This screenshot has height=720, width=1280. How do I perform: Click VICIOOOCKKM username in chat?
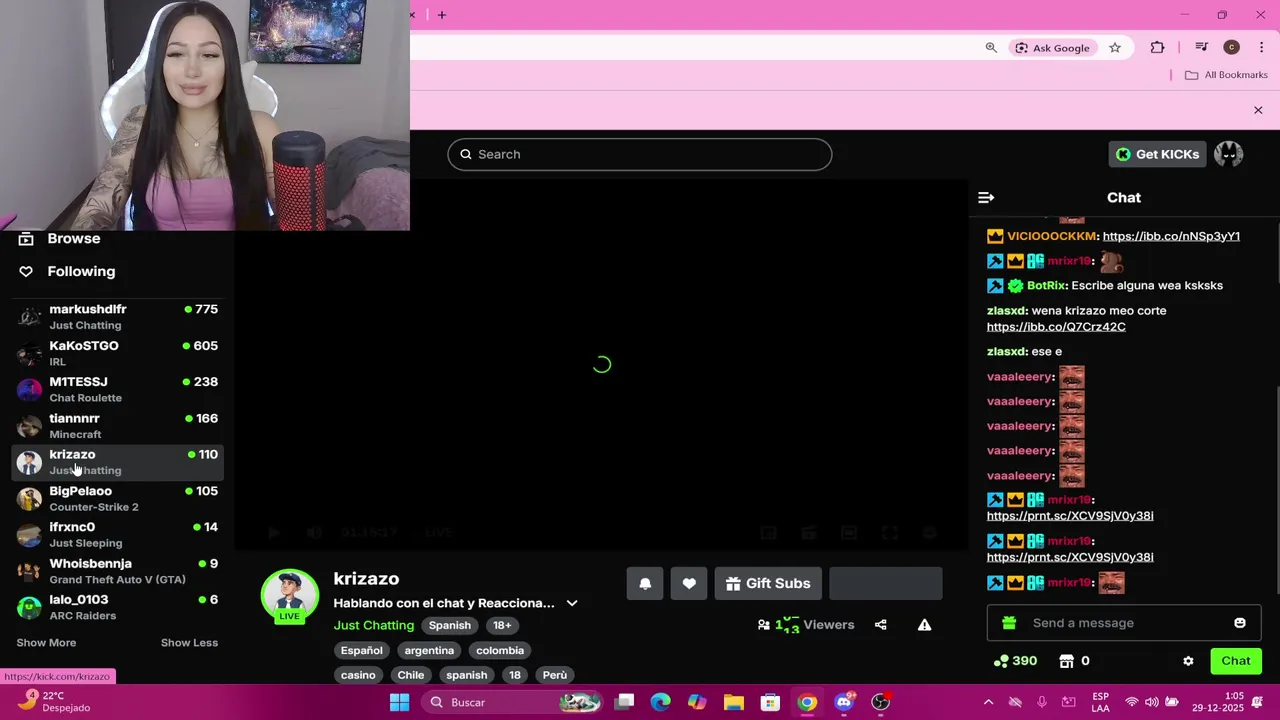point(1051,236)
